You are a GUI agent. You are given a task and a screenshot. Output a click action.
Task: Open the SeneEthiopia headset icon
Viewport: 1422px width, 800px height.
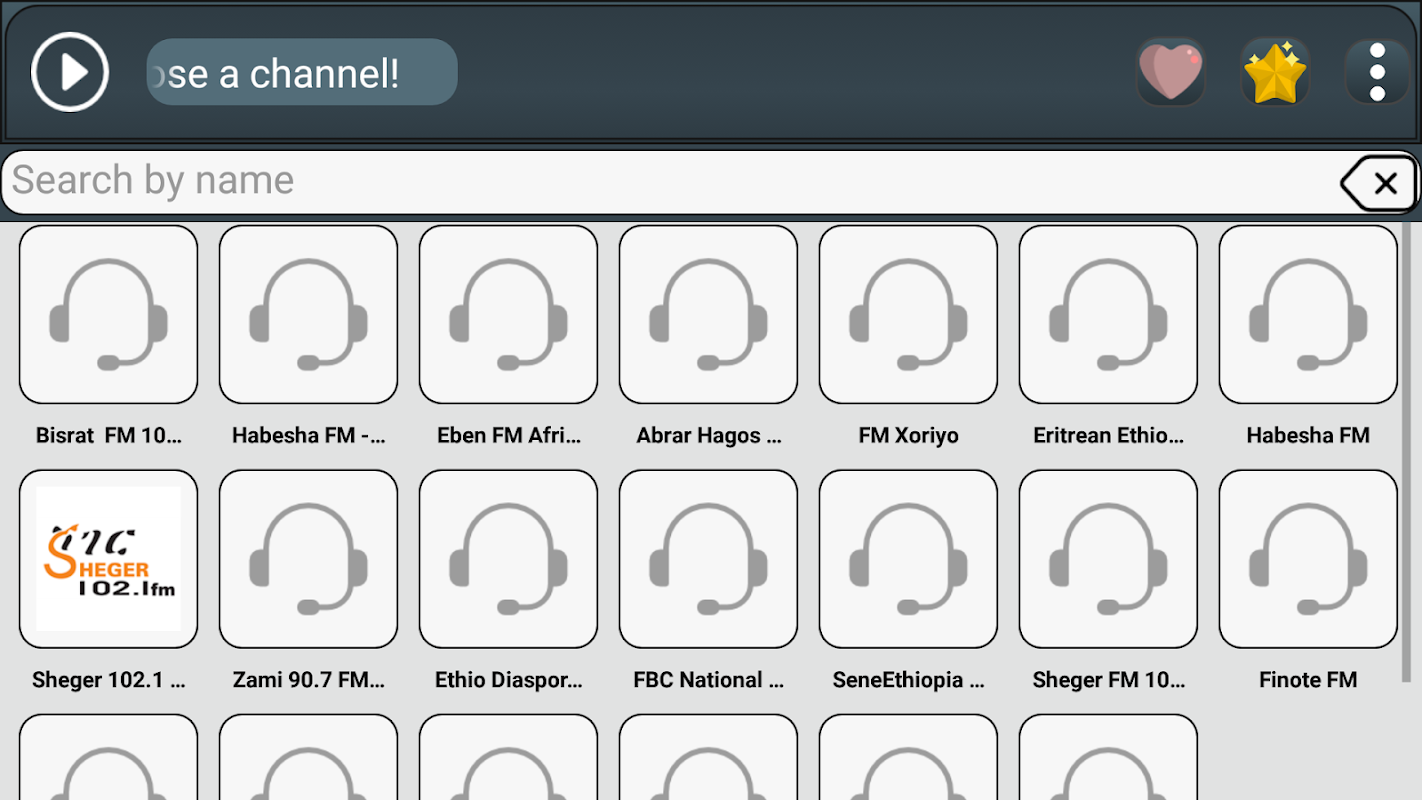click(x=909, y=559)
